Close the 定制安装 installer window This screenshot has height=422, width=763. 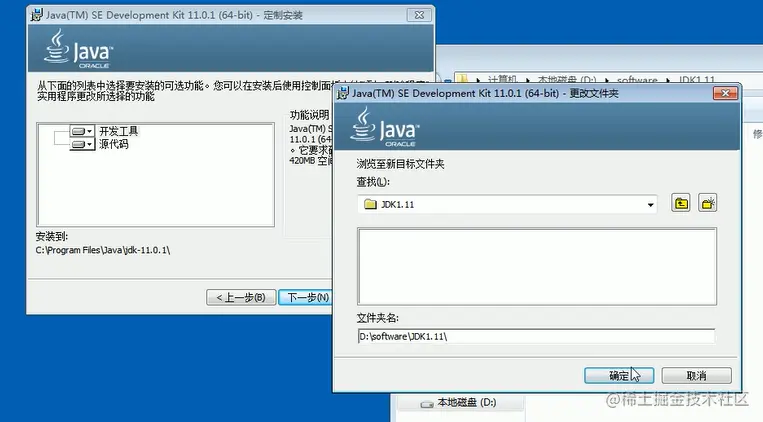[x=418, y=15]
